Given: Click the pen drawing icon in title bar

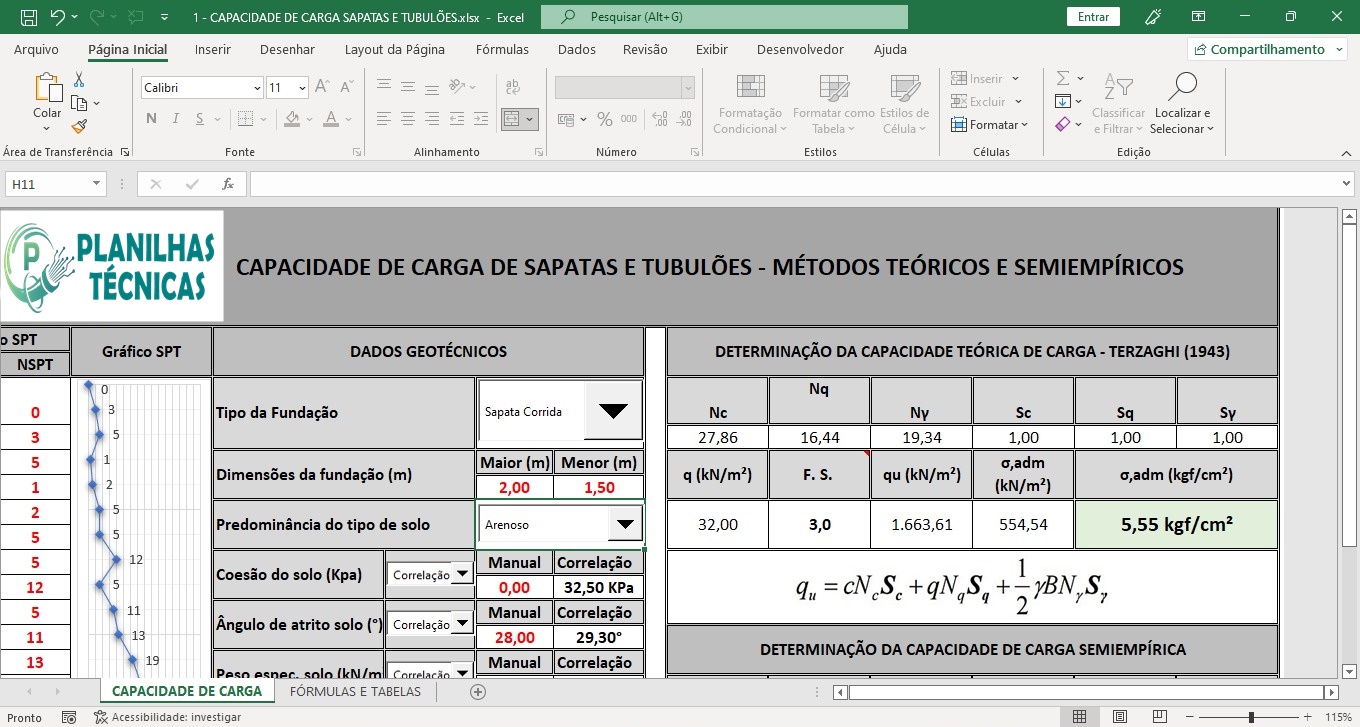Looking at the screenshot, I should pyautogui.click(x=1153, y=17).
